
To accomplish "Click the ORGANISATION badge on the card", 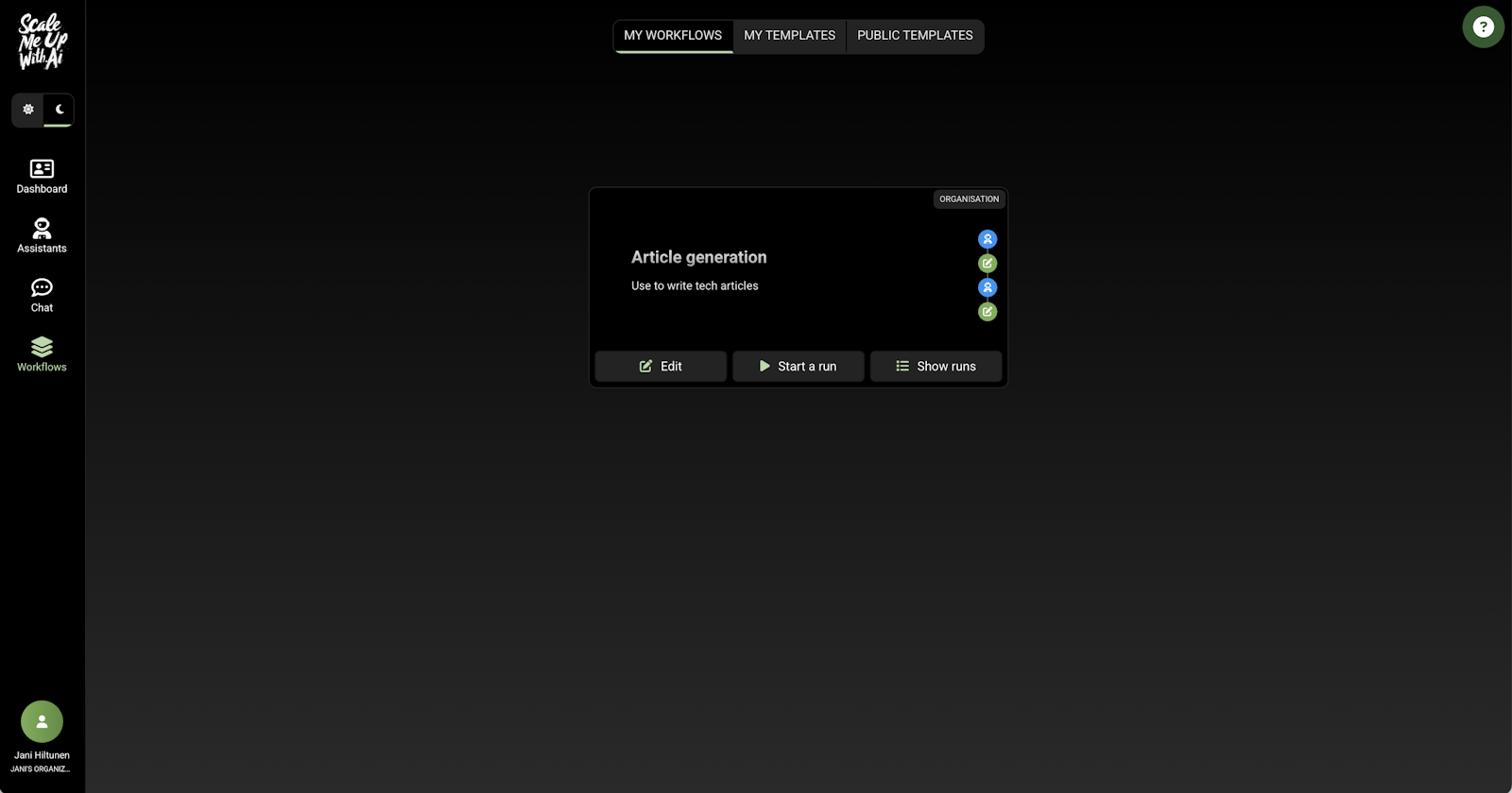I will (x=969, y=199).
